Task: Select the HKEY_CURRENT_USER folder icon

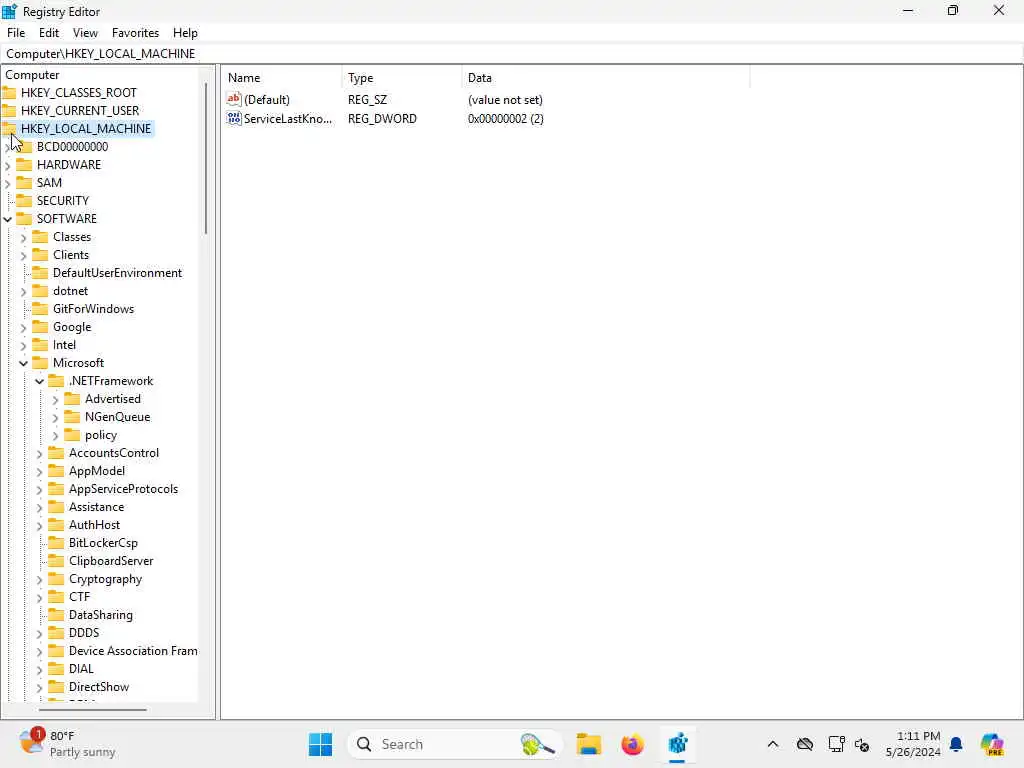Action: click(9, 110)
